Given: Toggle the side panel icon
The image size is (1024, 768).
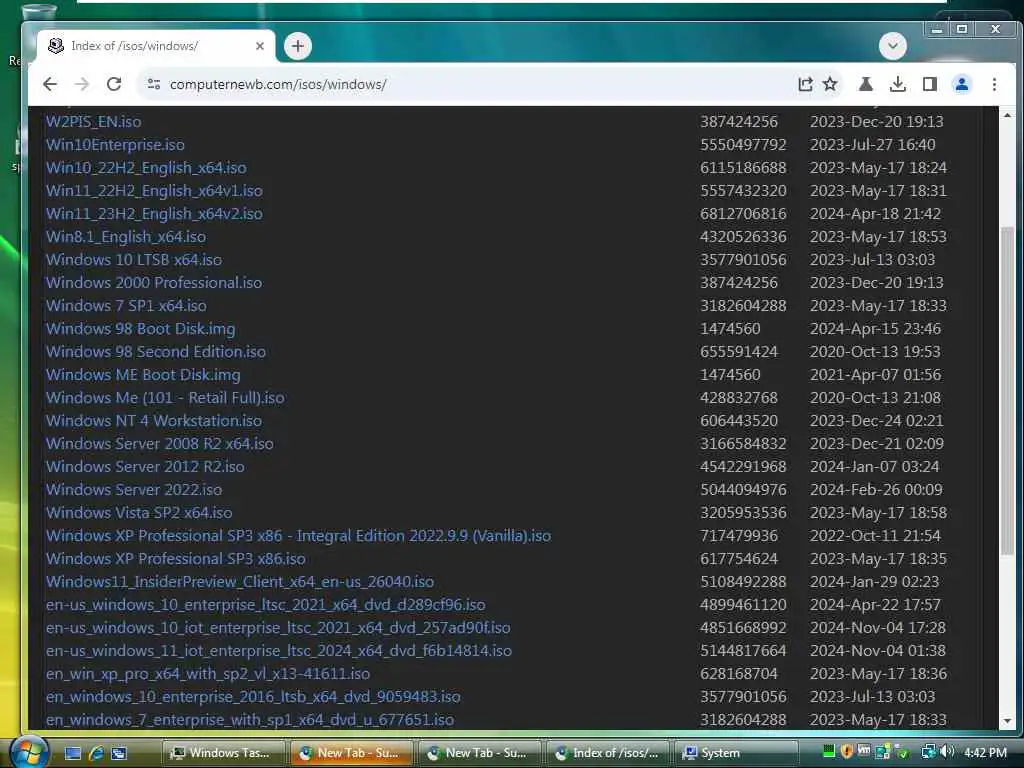Looking at the screenshot, I should point(930,84).
